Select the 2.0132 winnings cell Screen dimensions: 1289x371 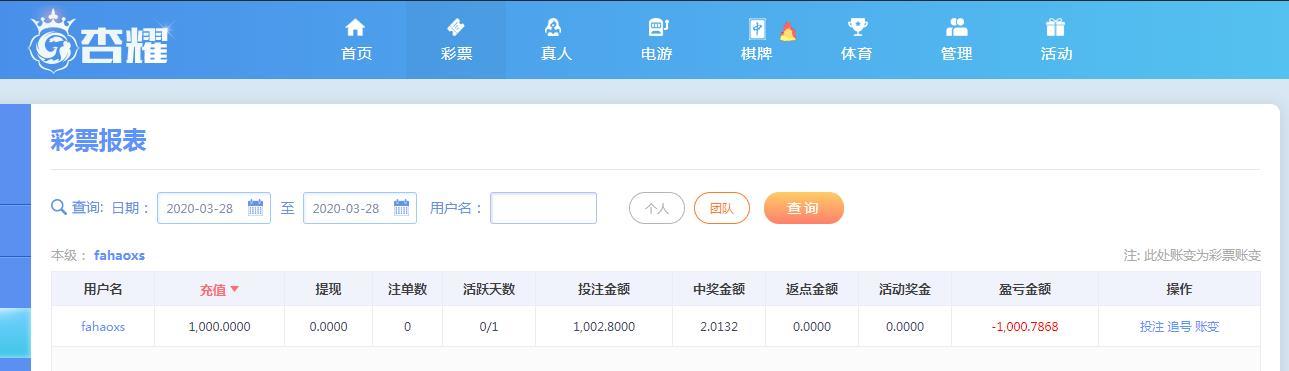[x=719, y=326]
